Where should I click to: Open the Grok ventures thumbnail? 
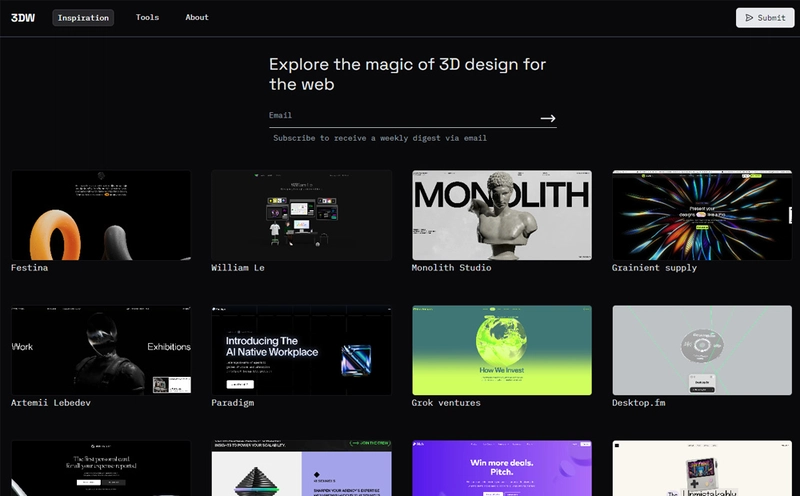coord(502,351)
